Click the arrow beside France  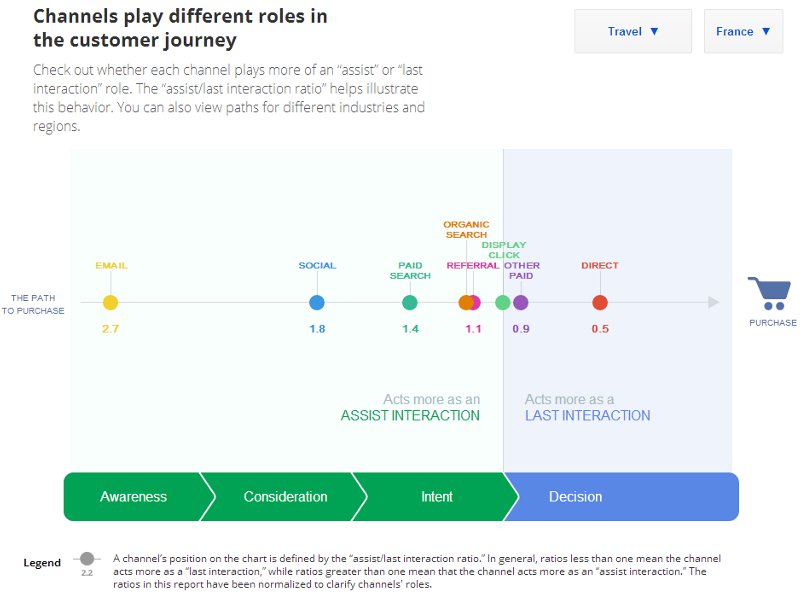766,31
